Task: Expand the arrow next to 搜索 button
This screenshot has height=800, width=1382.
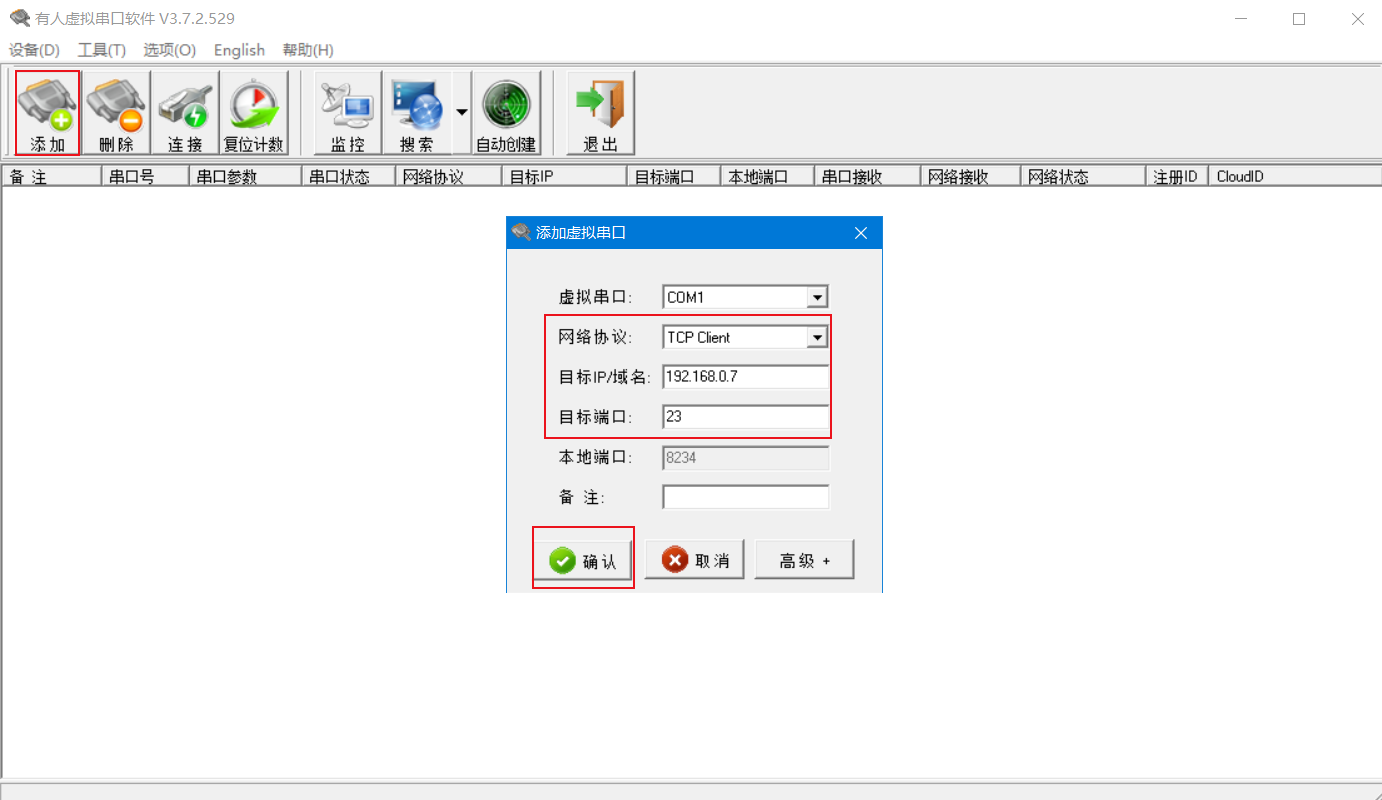Action: coord(461,112)
